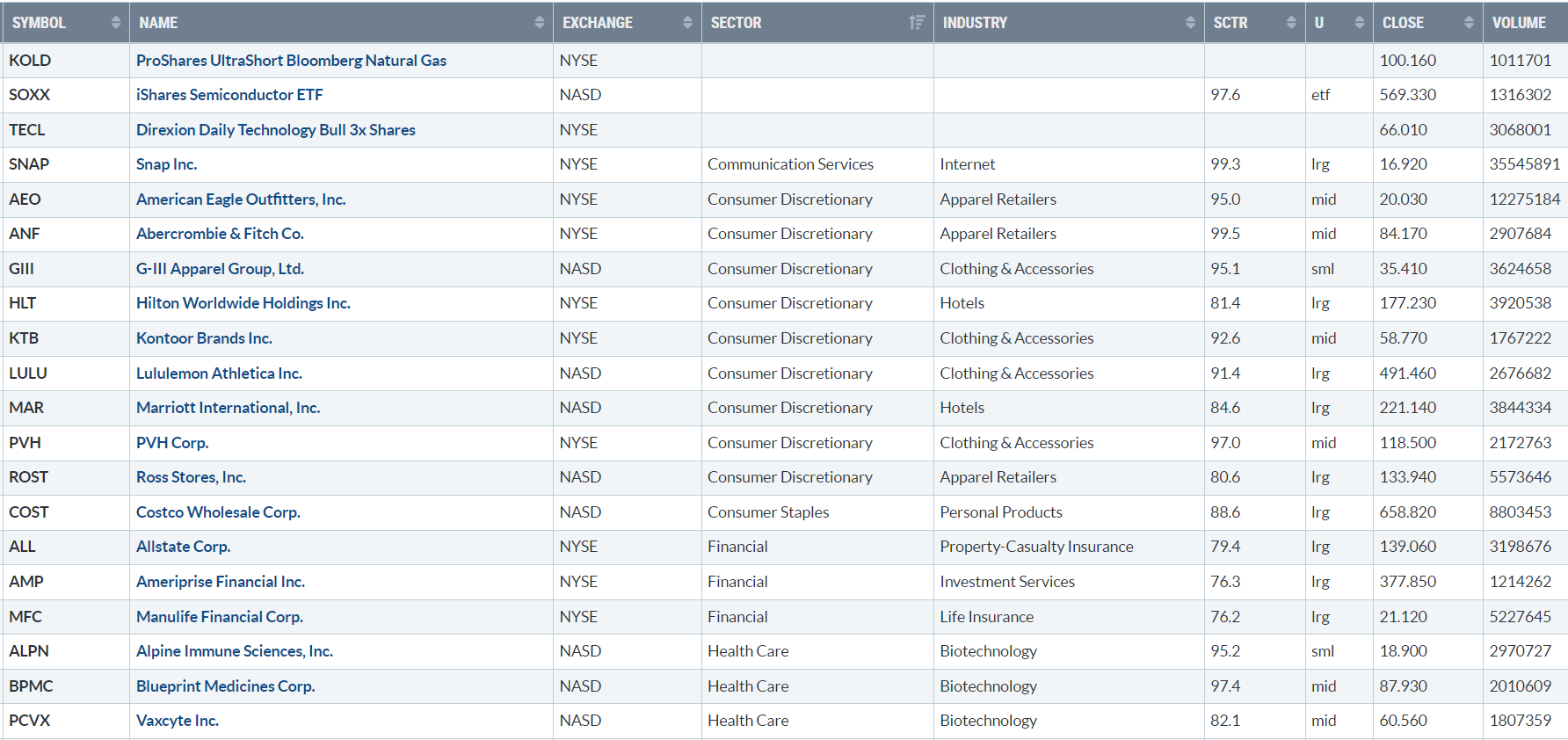Click the sort arrows in Name header

pyautogui.click(x=539, y=23)
